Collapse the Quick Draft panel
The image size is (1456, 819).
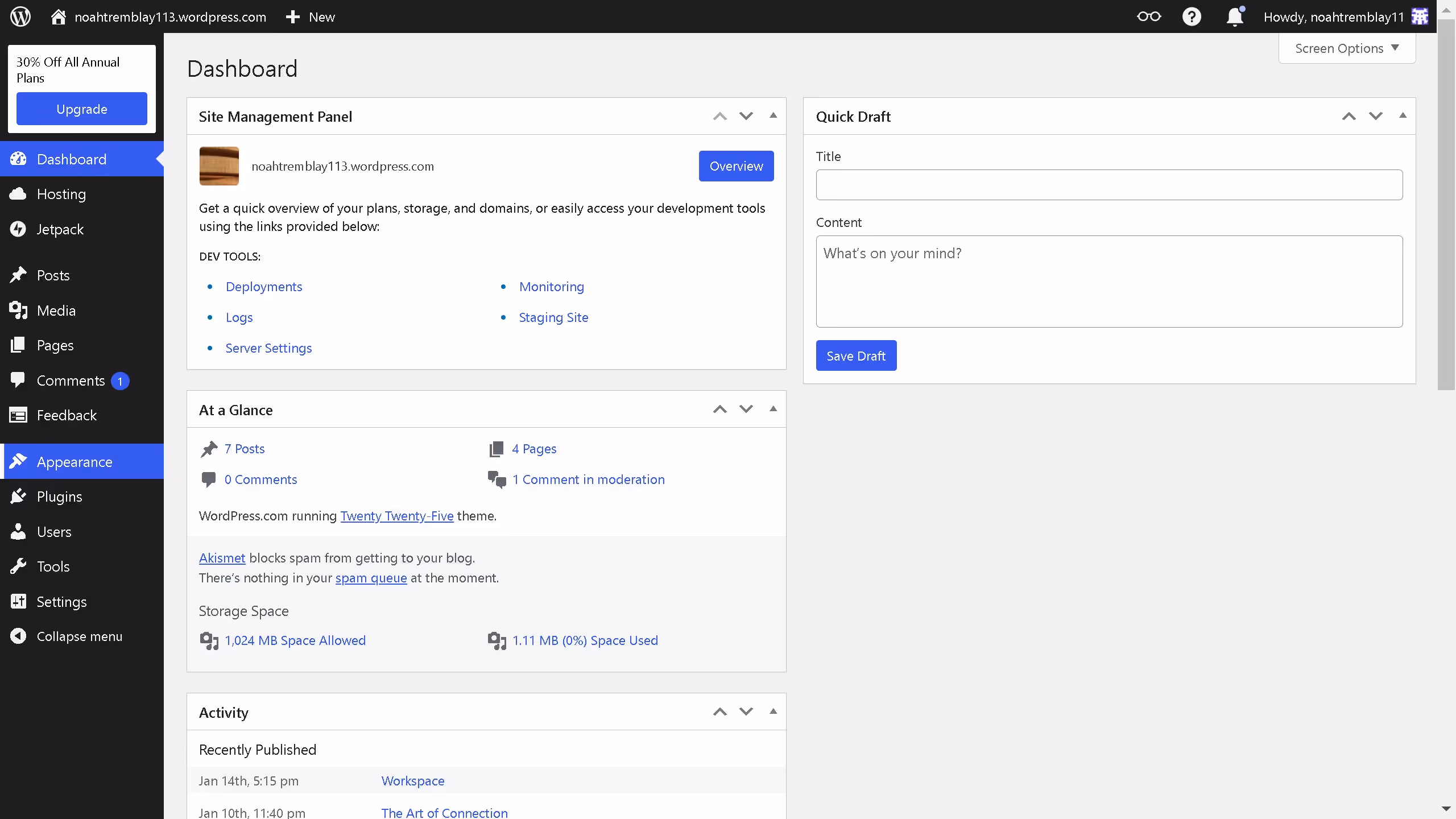click(x=1403, y=115)
